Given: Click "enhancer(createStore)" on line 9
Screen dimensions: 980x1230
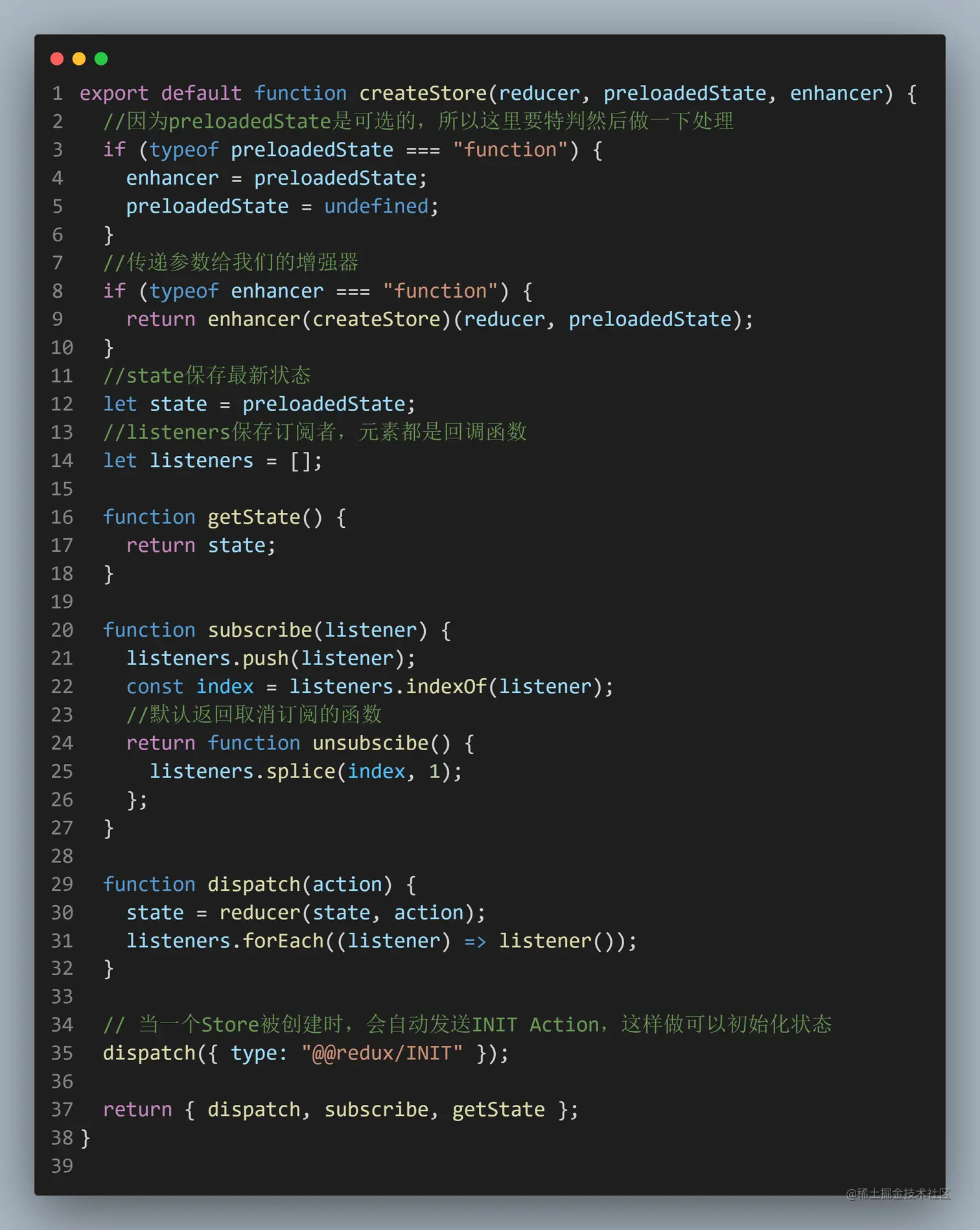Looking at the screenshot, I should pyautogui.click(x=329, y=320).
